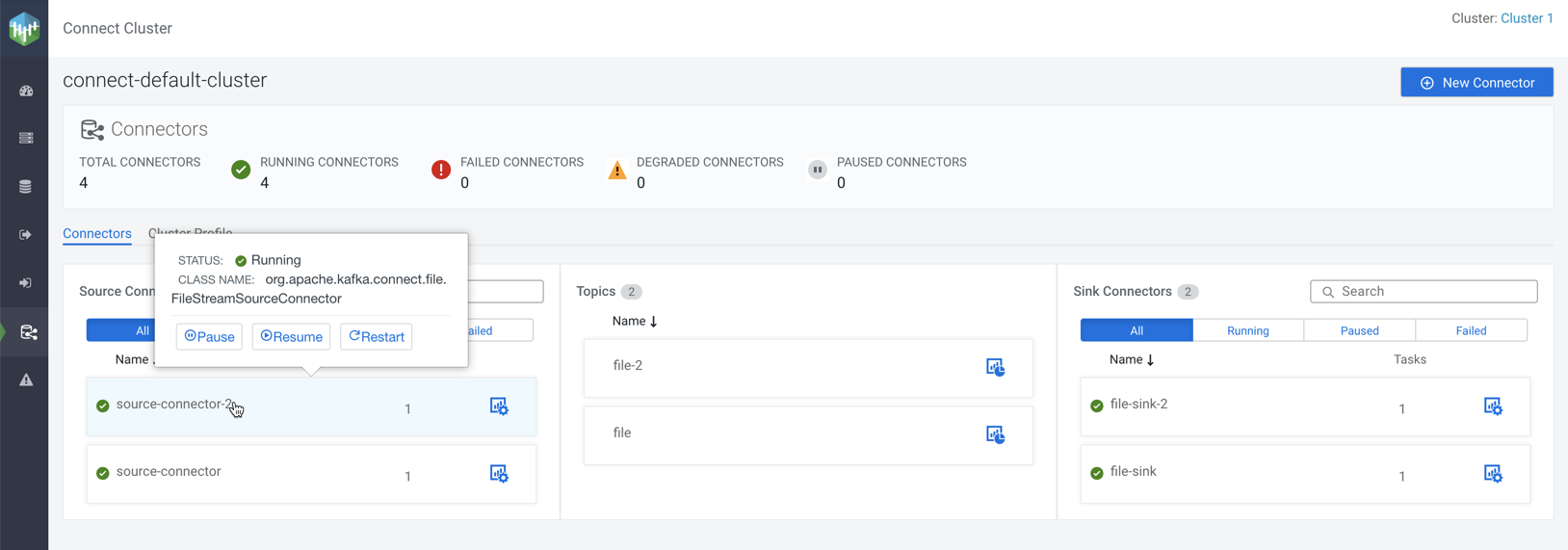1568x550 pixels.
Task: Open profile icon for source-connector-2
Action: (x=499, y=406)
